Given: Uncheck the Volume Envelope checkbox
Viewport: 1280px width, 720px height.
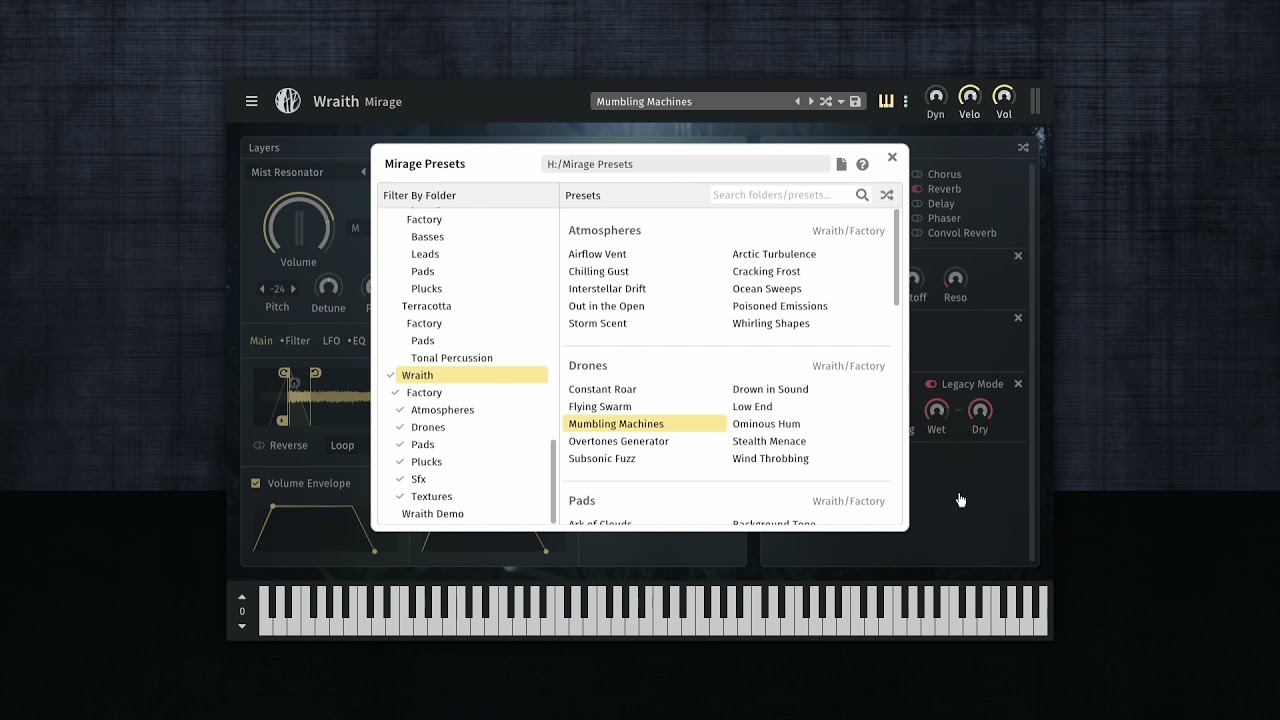Looking at the screenshot, I should (x=256, y=483).
